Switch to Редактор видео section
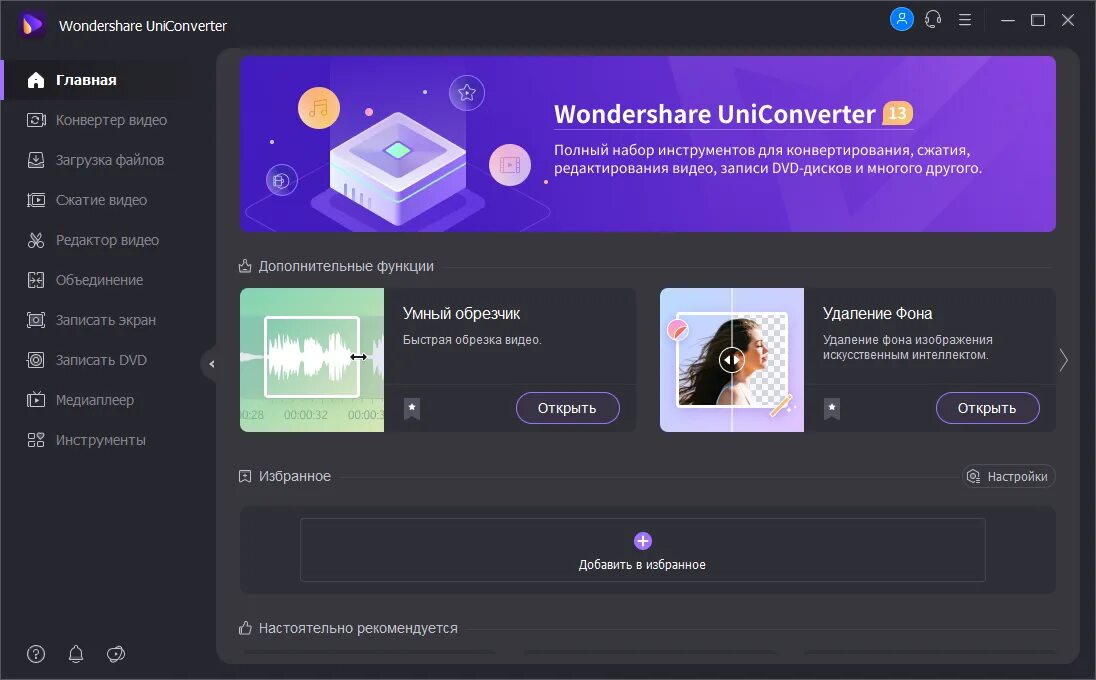The height and width of the screenshot is (680, 1096). 107,240
